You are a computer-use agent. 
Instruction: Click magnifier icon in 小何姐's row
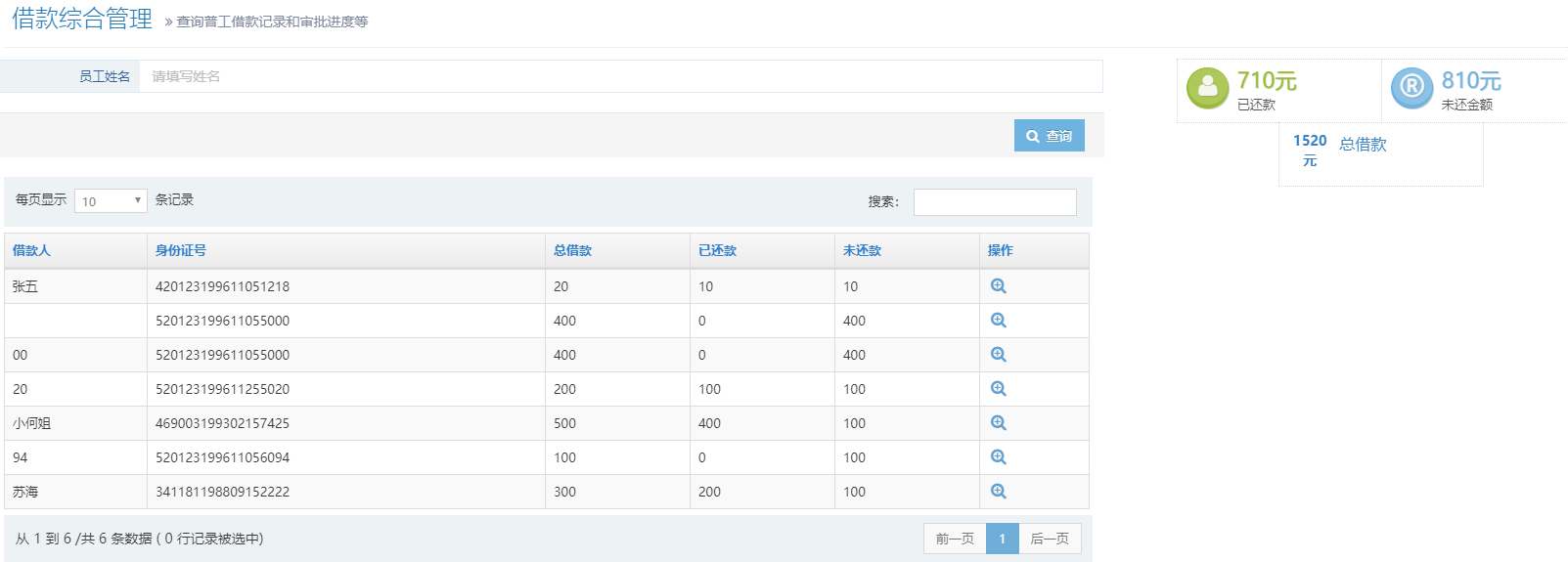[998, 423]
